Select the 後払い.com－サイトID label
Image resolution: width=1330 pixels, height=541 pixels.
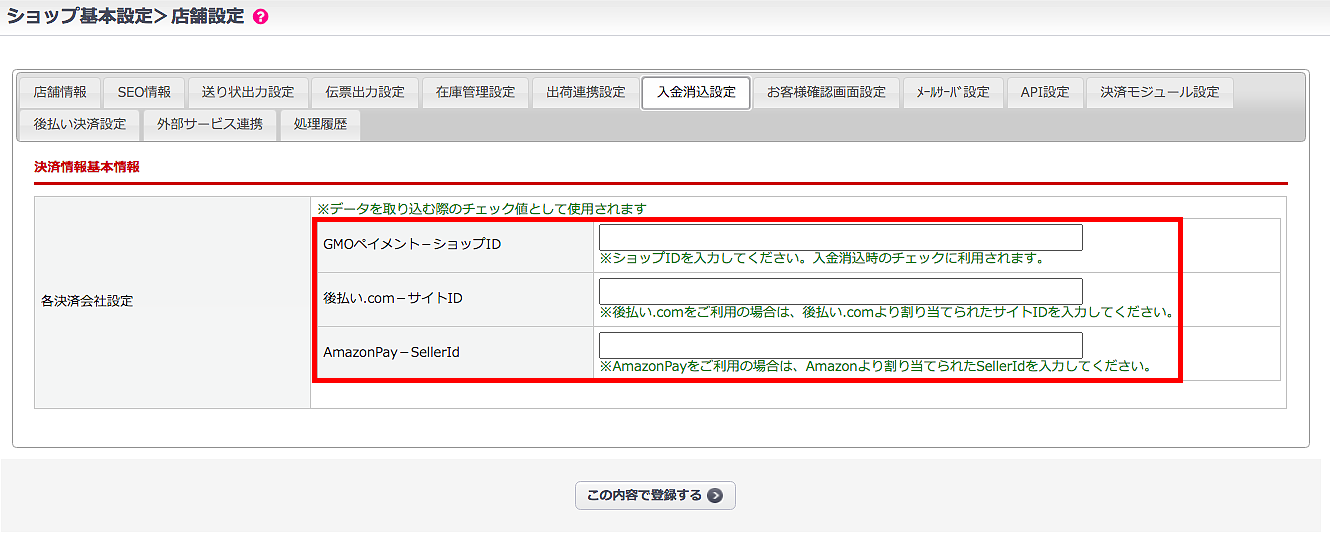click(x=393, y=298)
